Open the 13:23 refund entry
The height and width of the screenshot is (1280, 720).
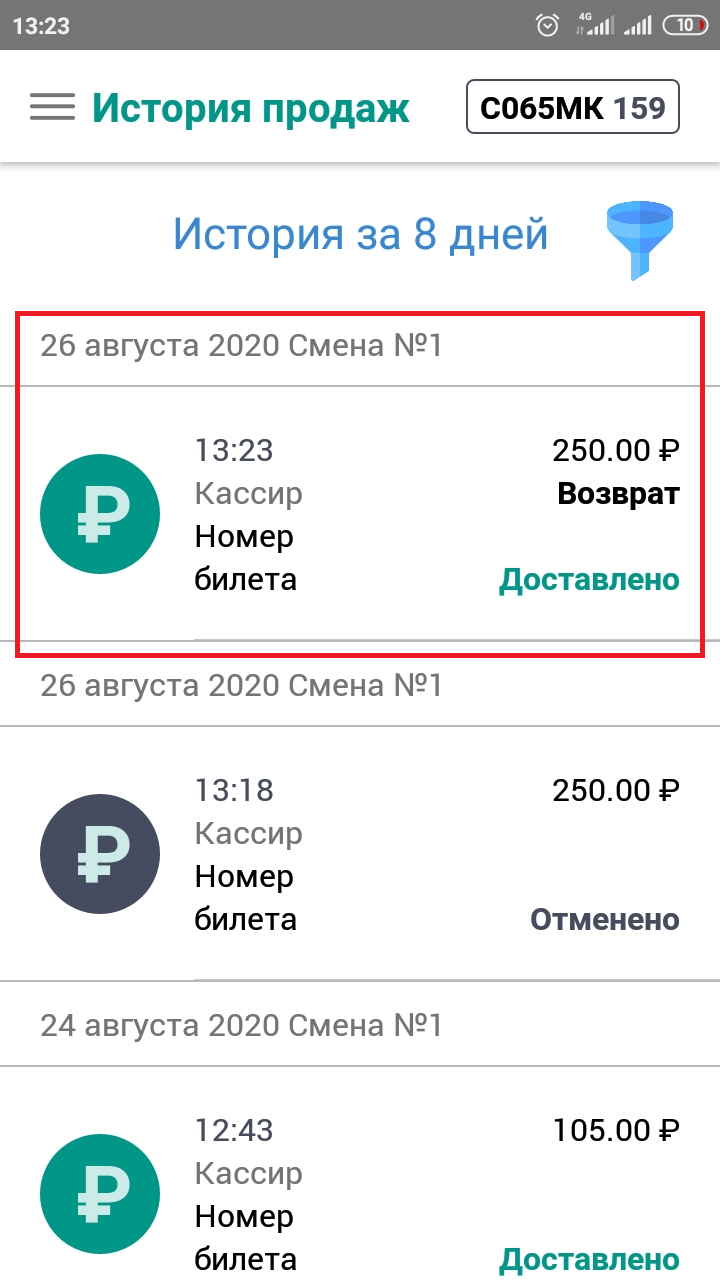[x=360, y=513]
